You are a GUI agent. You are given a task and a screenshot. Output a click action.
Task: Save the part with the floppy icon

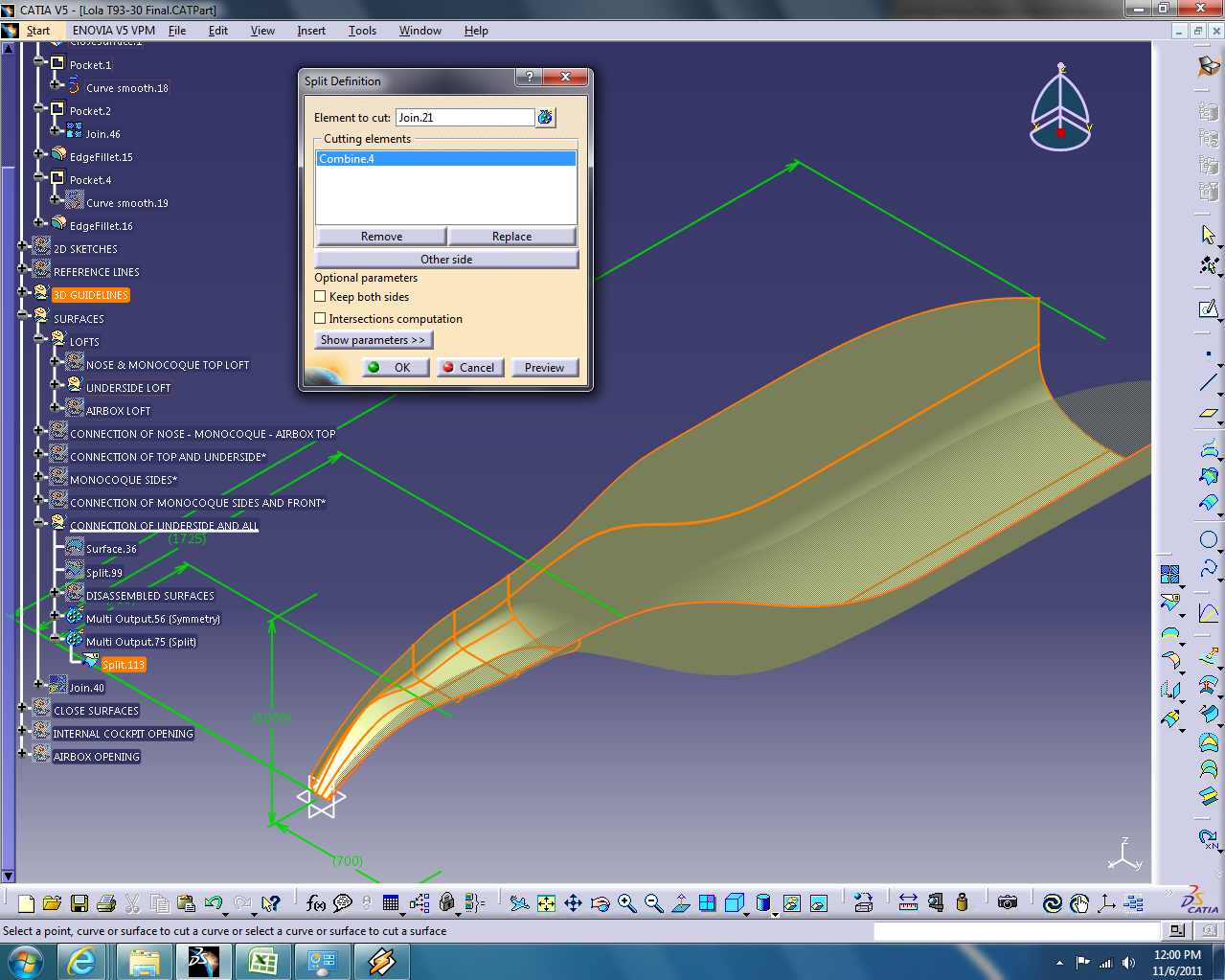click(79, 903)
